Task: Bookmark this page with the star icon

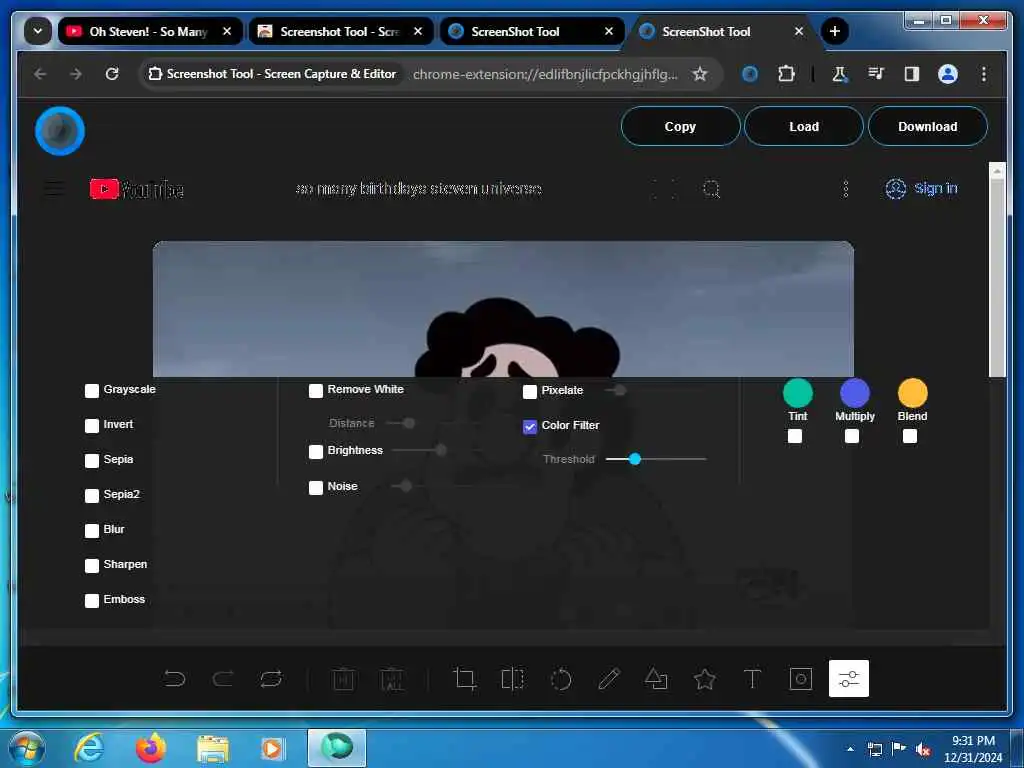Action: 700,74
